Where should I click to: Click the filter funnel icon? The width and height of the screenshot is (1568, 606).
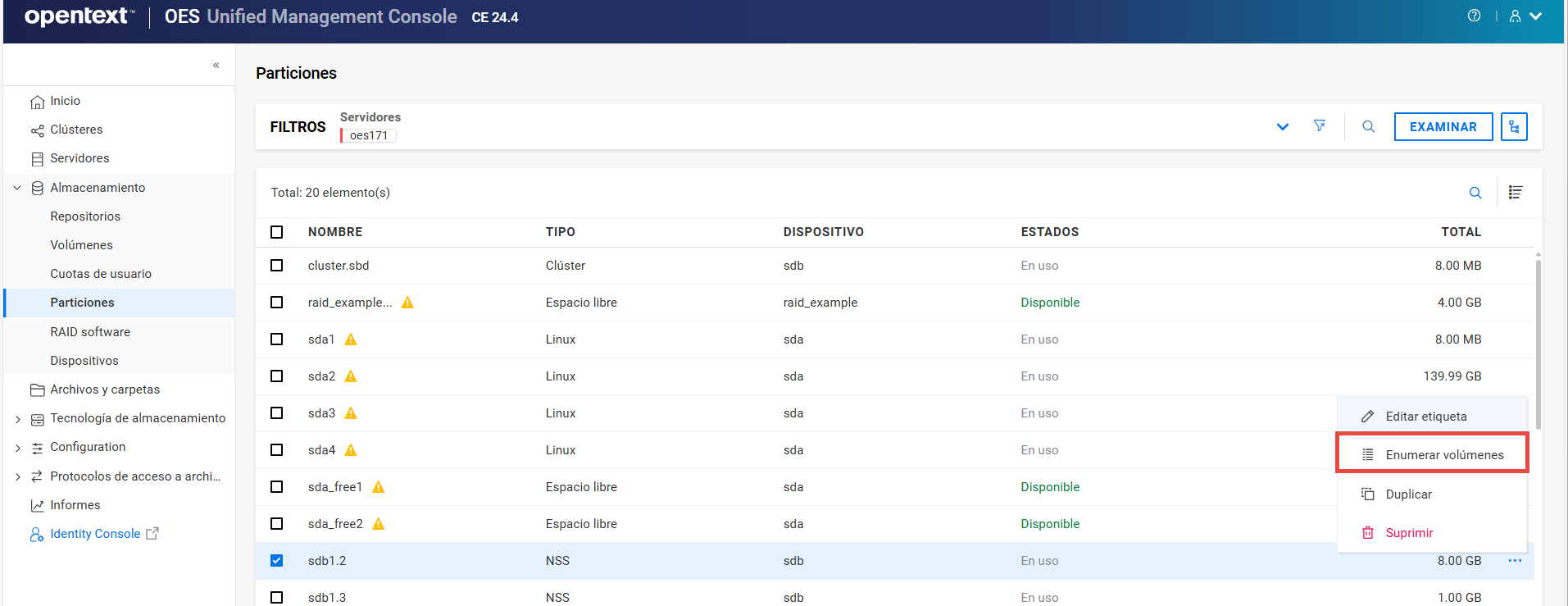pos(1319,126)
